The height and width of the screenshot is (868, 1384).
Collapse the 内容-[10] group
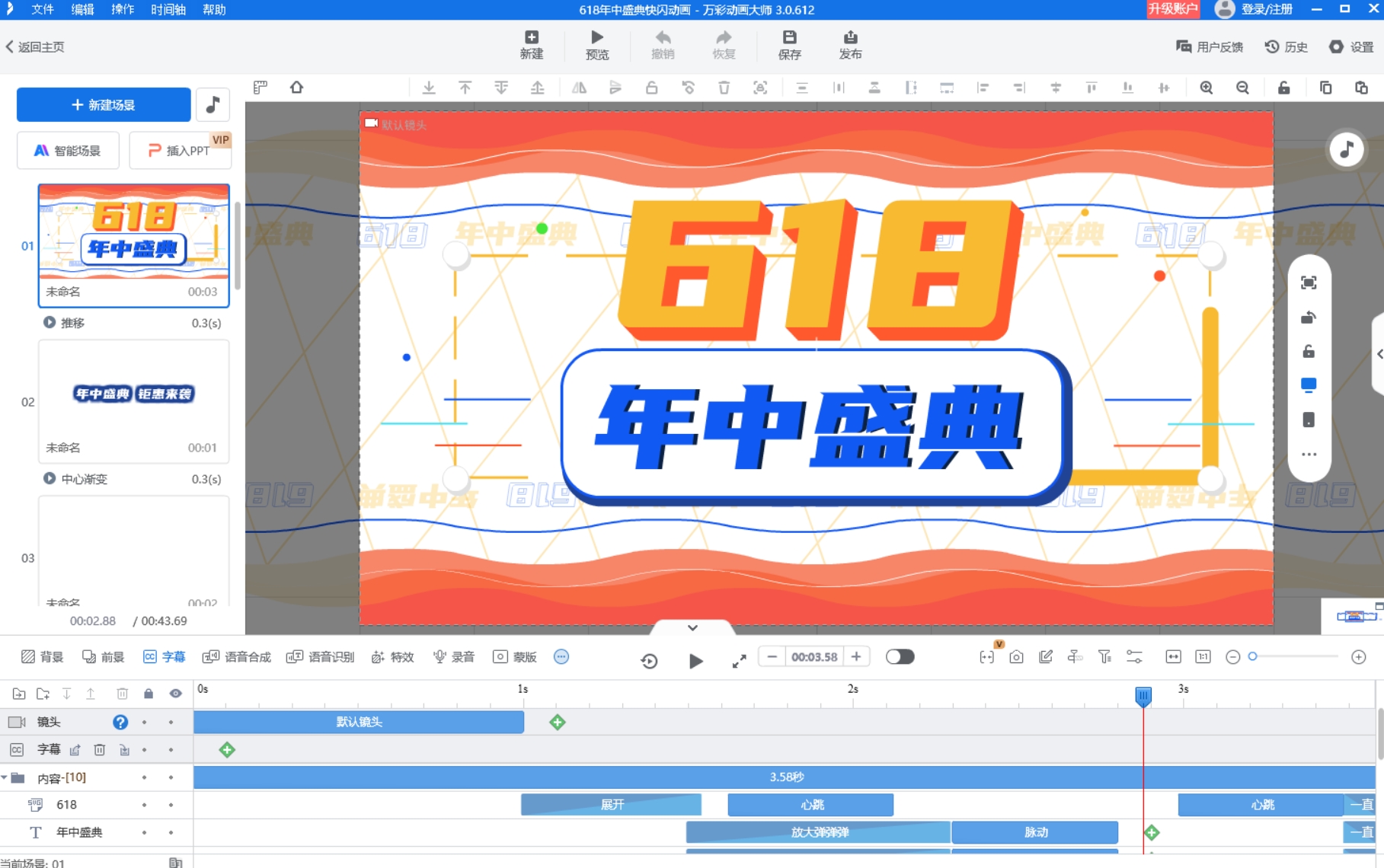click(x=6, y=777)
